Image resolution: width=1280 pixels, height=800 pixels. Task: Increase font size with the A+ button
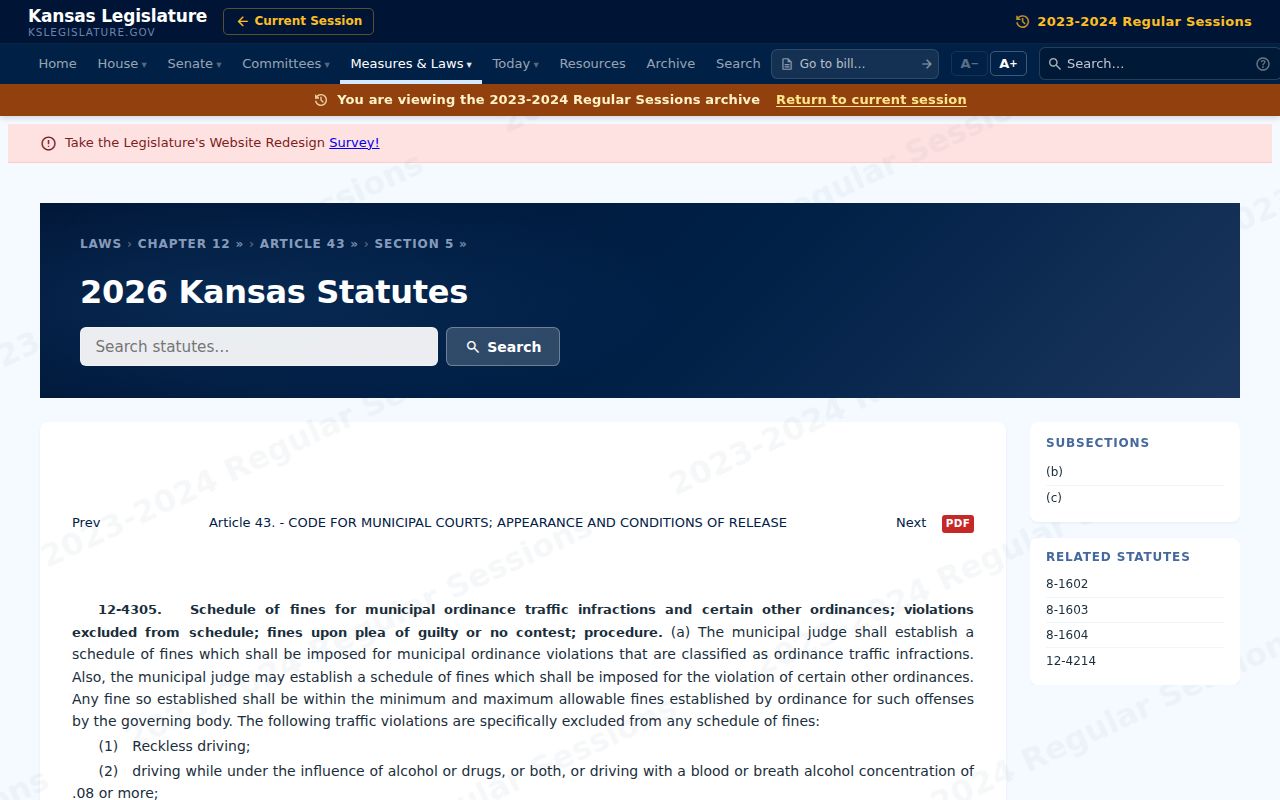(1008, 64)
